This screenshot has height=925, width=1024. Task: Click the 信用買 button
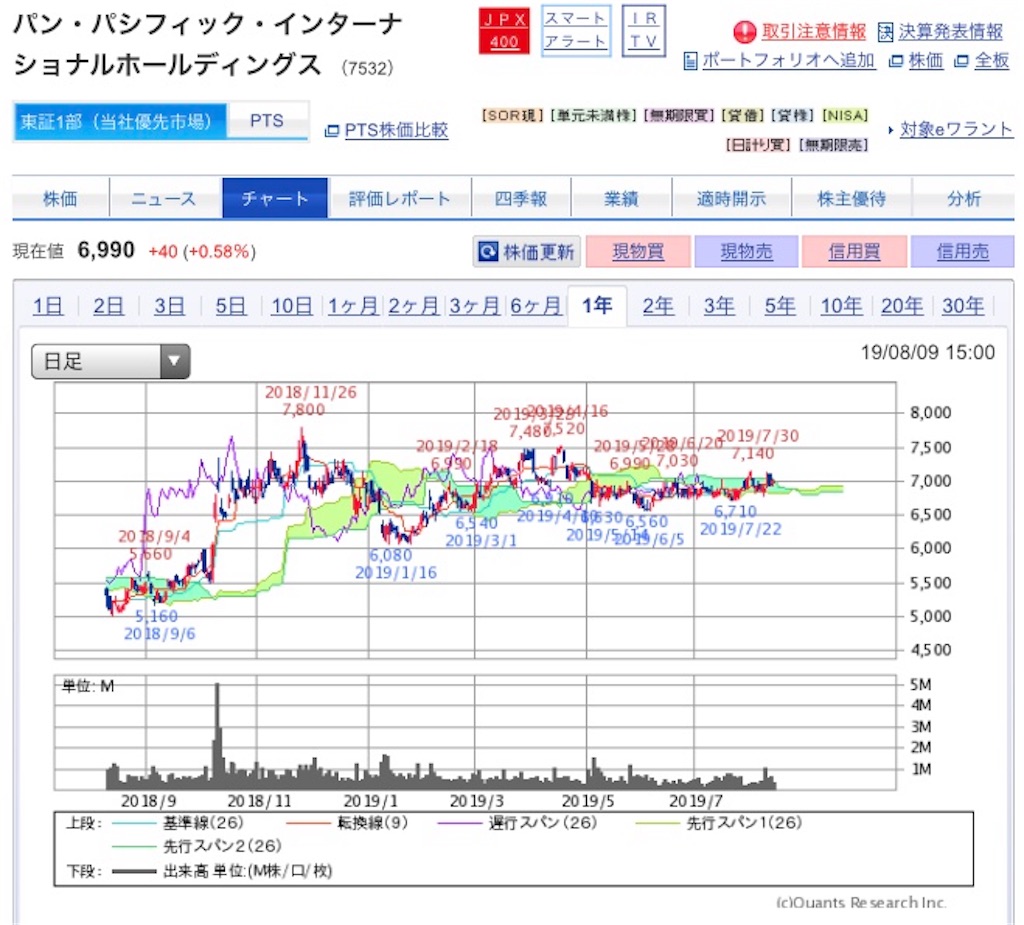854,252
